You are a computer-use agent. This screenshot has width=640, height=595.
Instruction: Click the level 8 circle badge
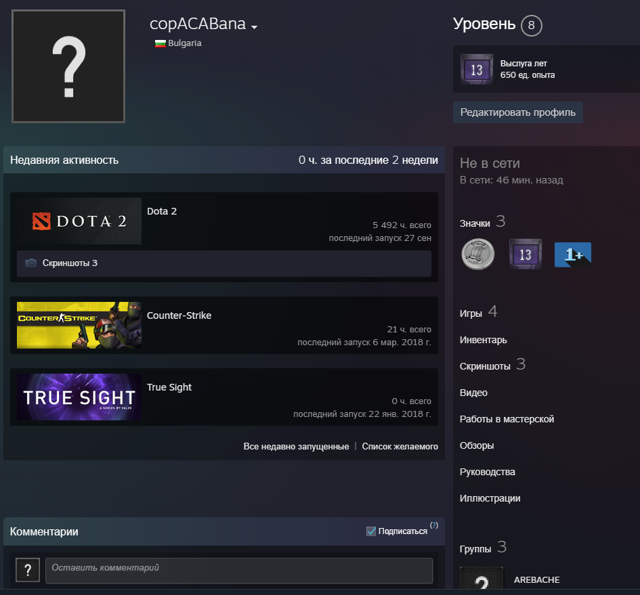pos(531,25)
